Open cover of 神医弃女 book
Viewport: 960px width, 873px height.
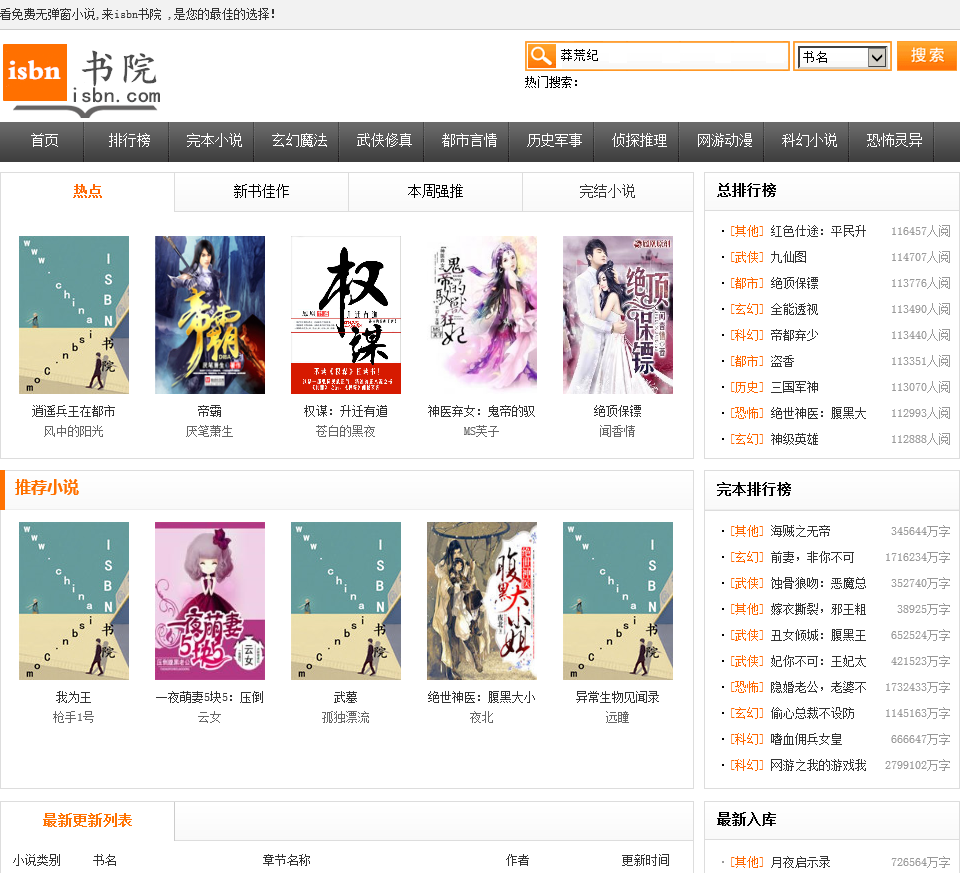point(482,315)
